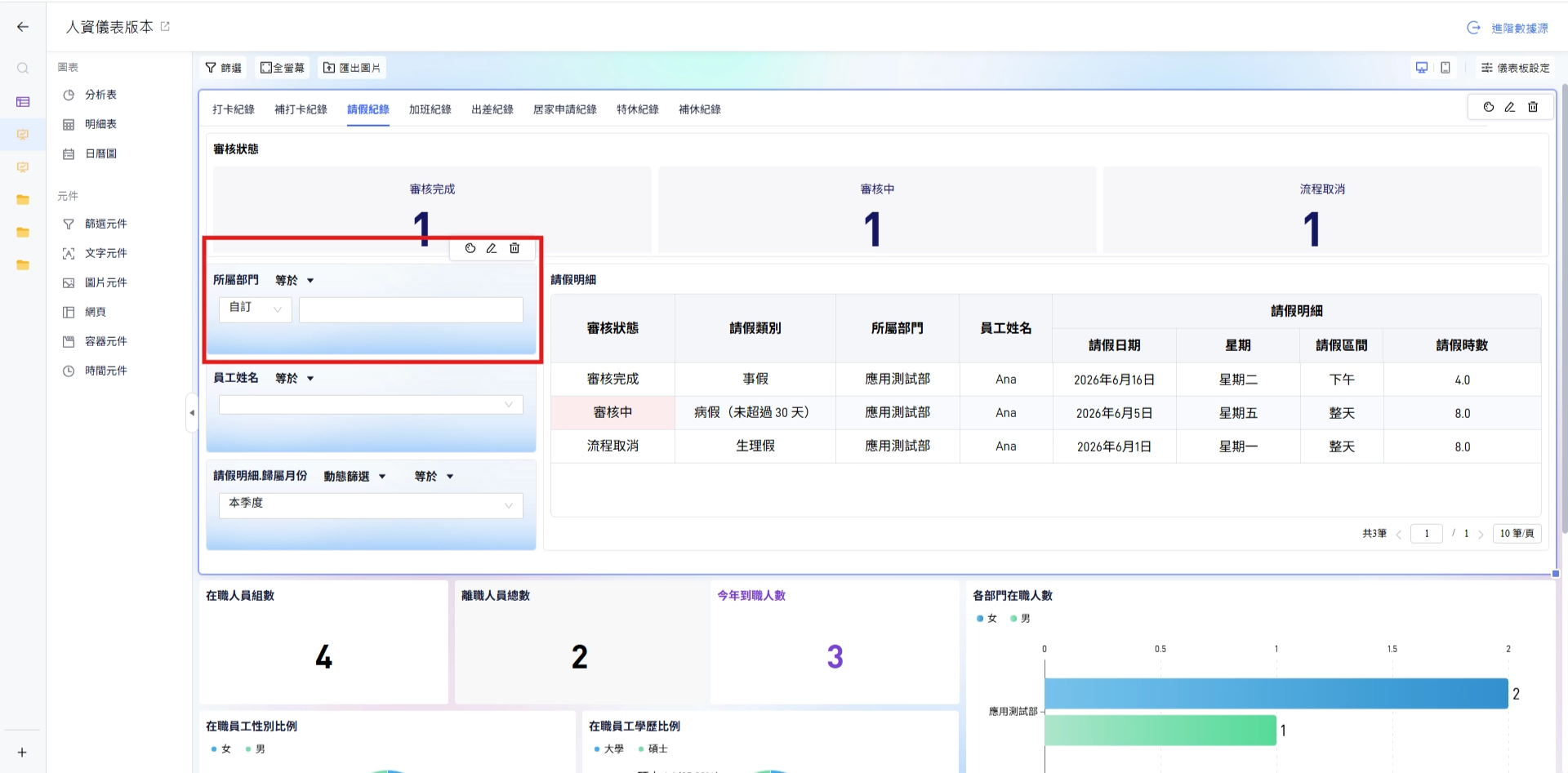Open the 自訂 dropdown in 所屬部門 filter
This screenshot has height=773, width=1568.
(x=256, y=309)
